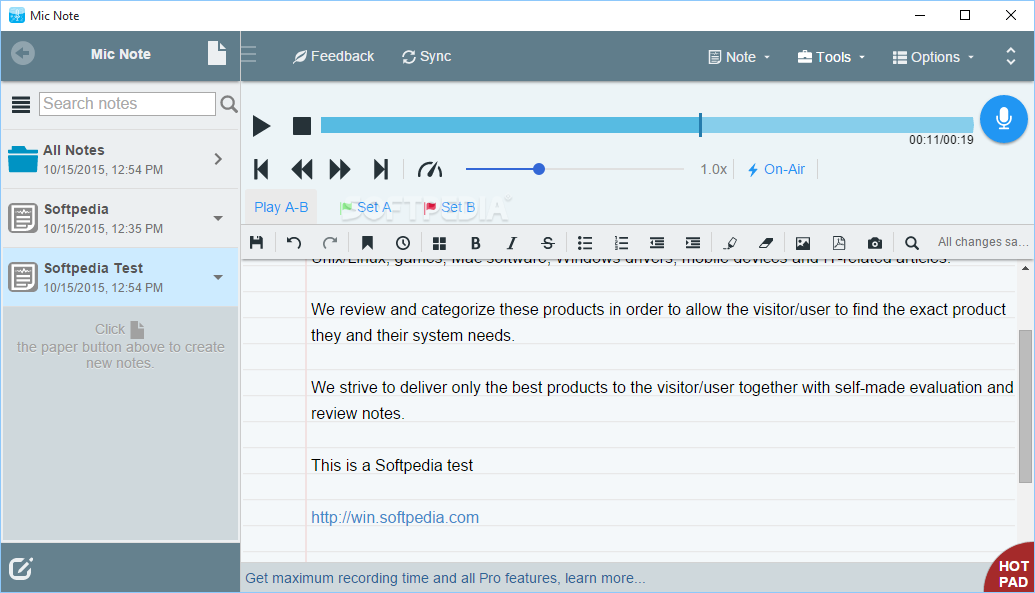Insert an image into the note
Screen dimensions: 1035x593
803,243
